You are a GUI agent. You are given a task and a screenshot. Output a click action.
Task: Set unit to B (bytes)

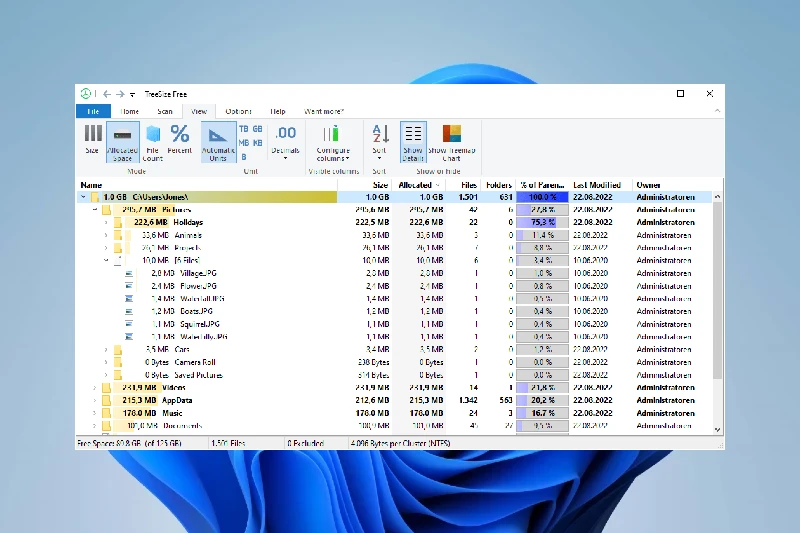pyautogui.click(x=244, y=157)
